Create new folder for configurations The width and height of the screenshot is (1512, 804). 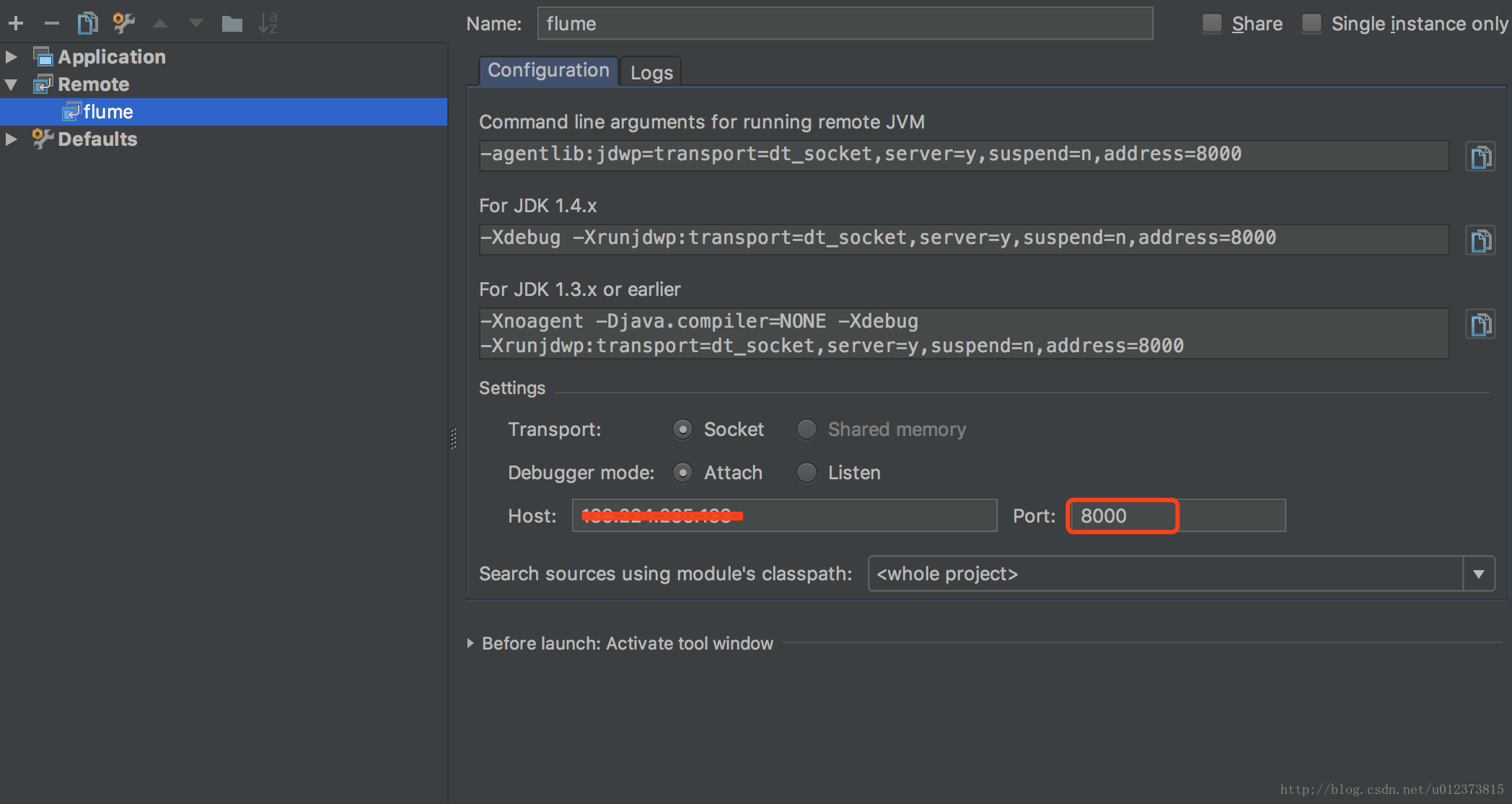(232, 25)
